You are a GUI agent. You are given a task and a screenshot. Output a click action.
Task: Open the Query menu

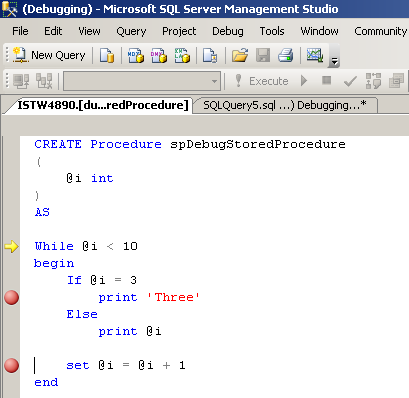pyautogui.click(x=131, y=31)
